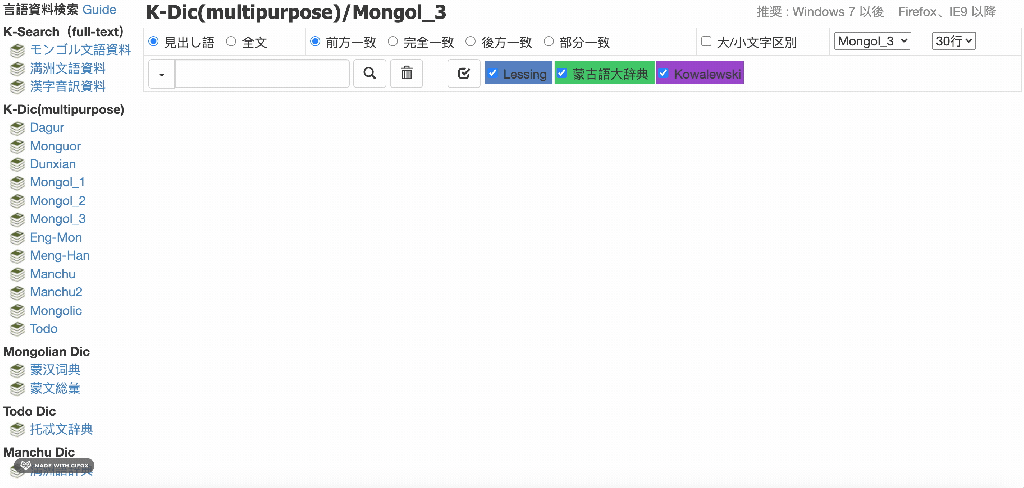Click the check-all square icon button
This screenshot has height=488, width=1024.
point(464,74)
